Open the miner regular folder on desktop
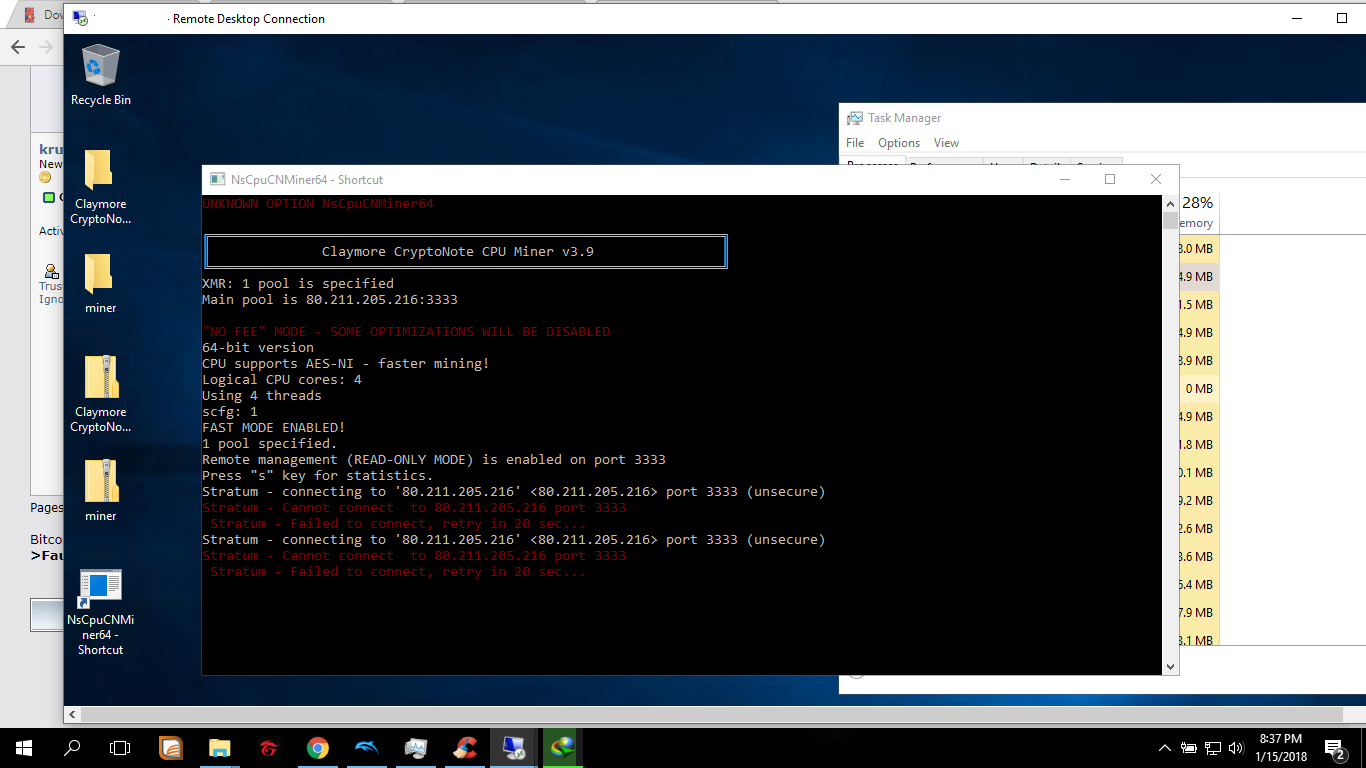 101,284
